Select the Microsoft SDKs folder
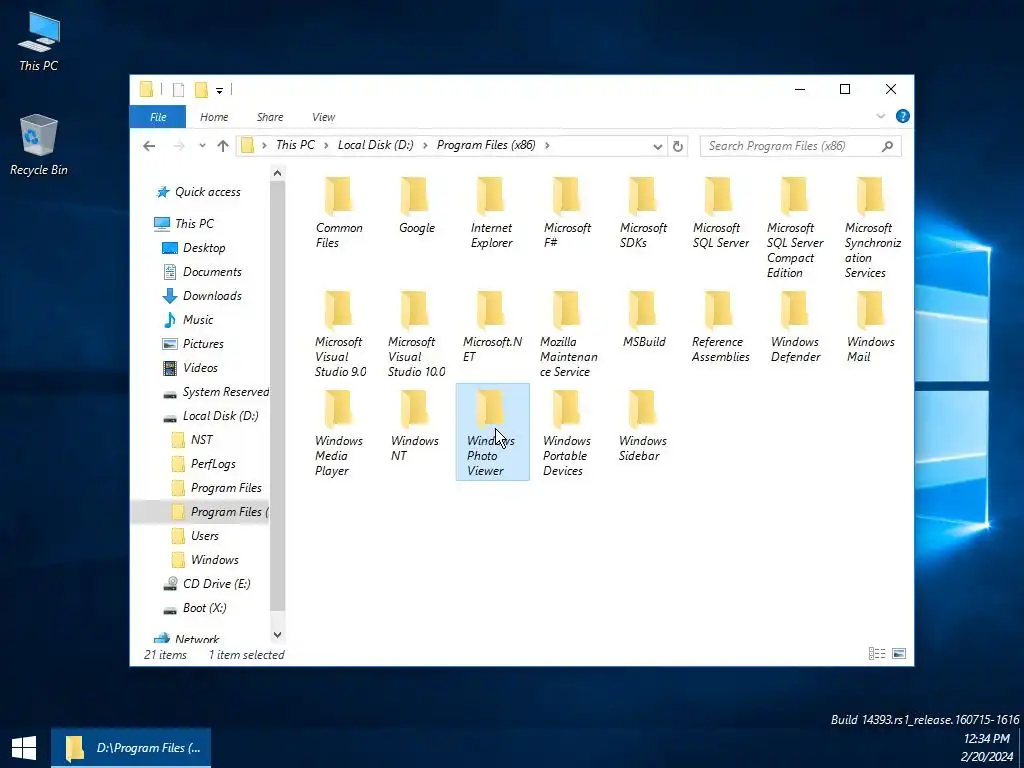This screenshot has height=768, width=1024. click(643, 213)
